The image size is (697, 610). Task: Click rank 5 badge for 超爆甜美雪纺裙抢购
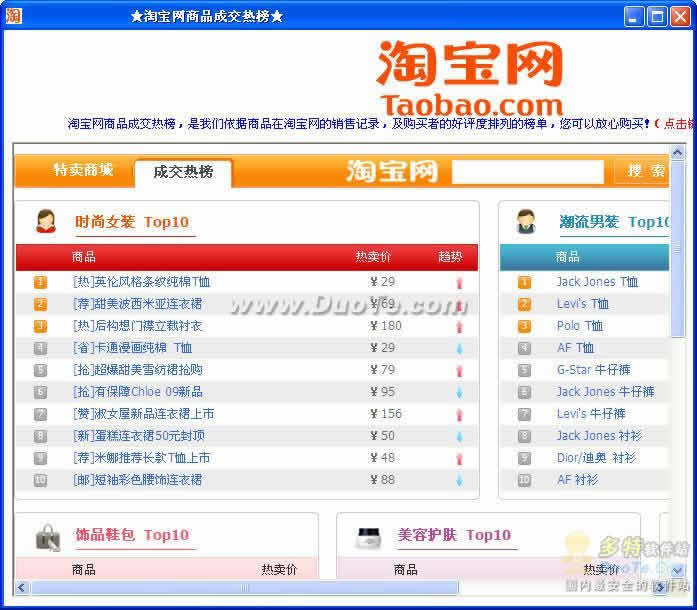tap(40, 370)
